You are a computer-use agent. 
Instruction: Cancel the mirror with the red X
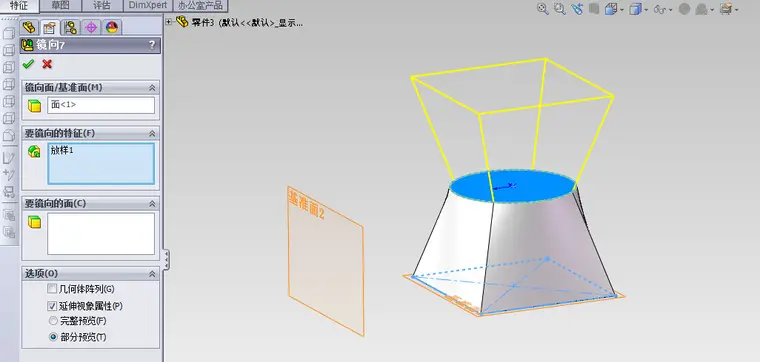[x=47, y=64]
